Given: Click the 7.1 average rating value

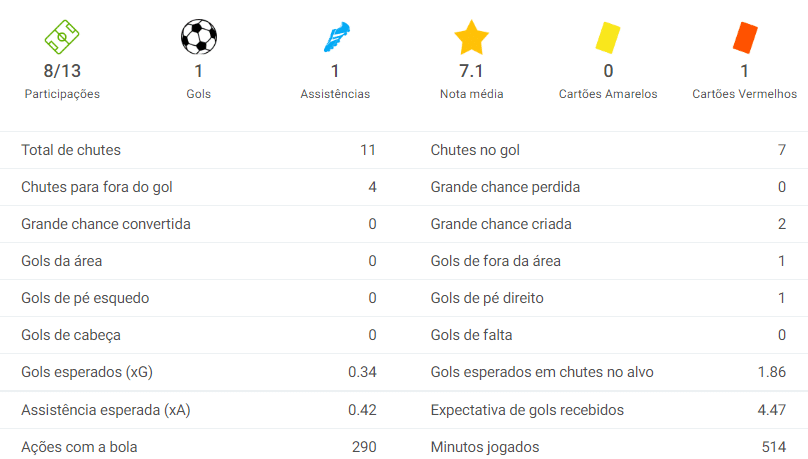Looking at the screenshot, I should coord(471,71).
